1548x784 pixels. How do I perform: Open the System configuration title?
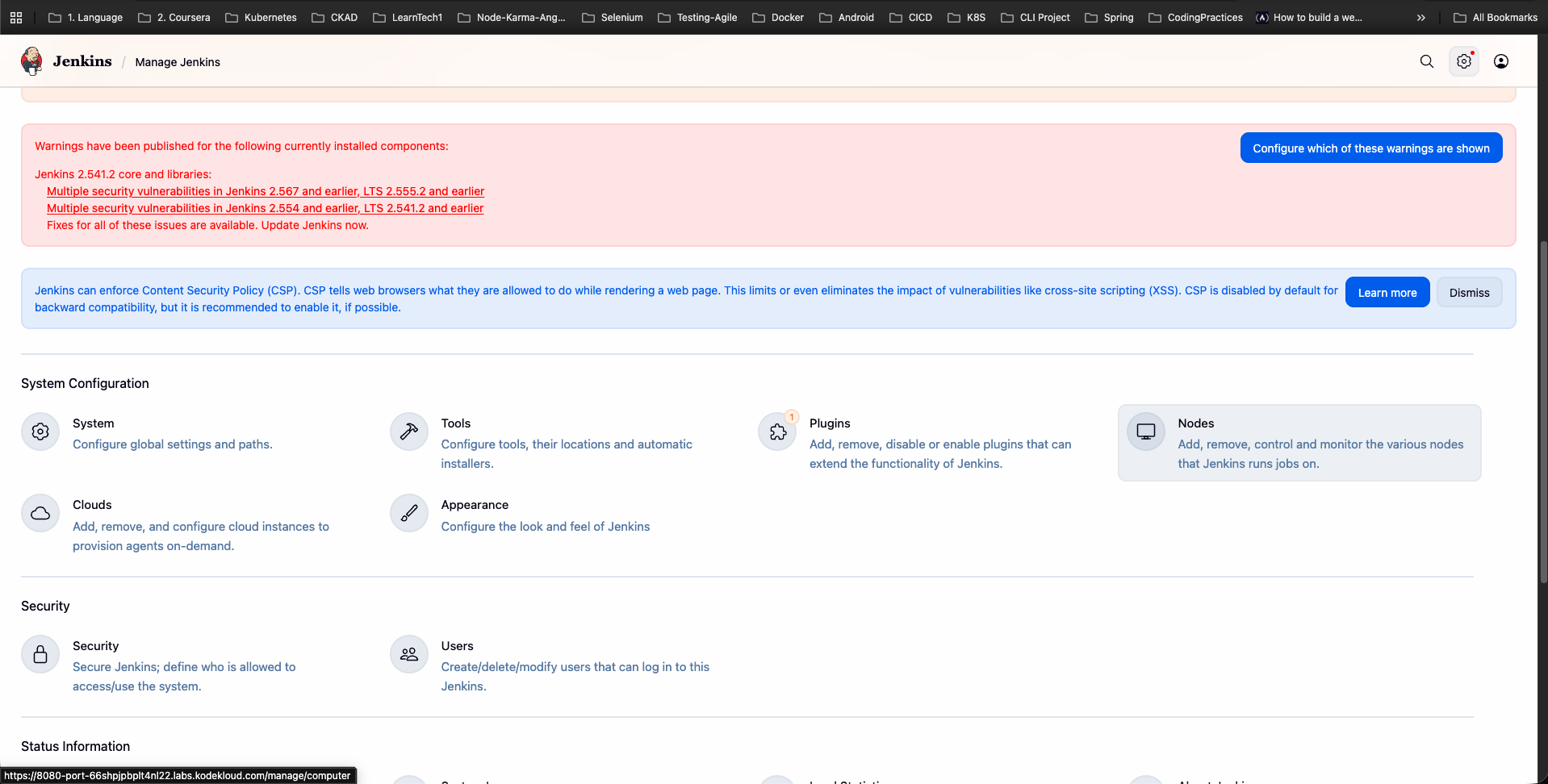(x=93, y=423)
